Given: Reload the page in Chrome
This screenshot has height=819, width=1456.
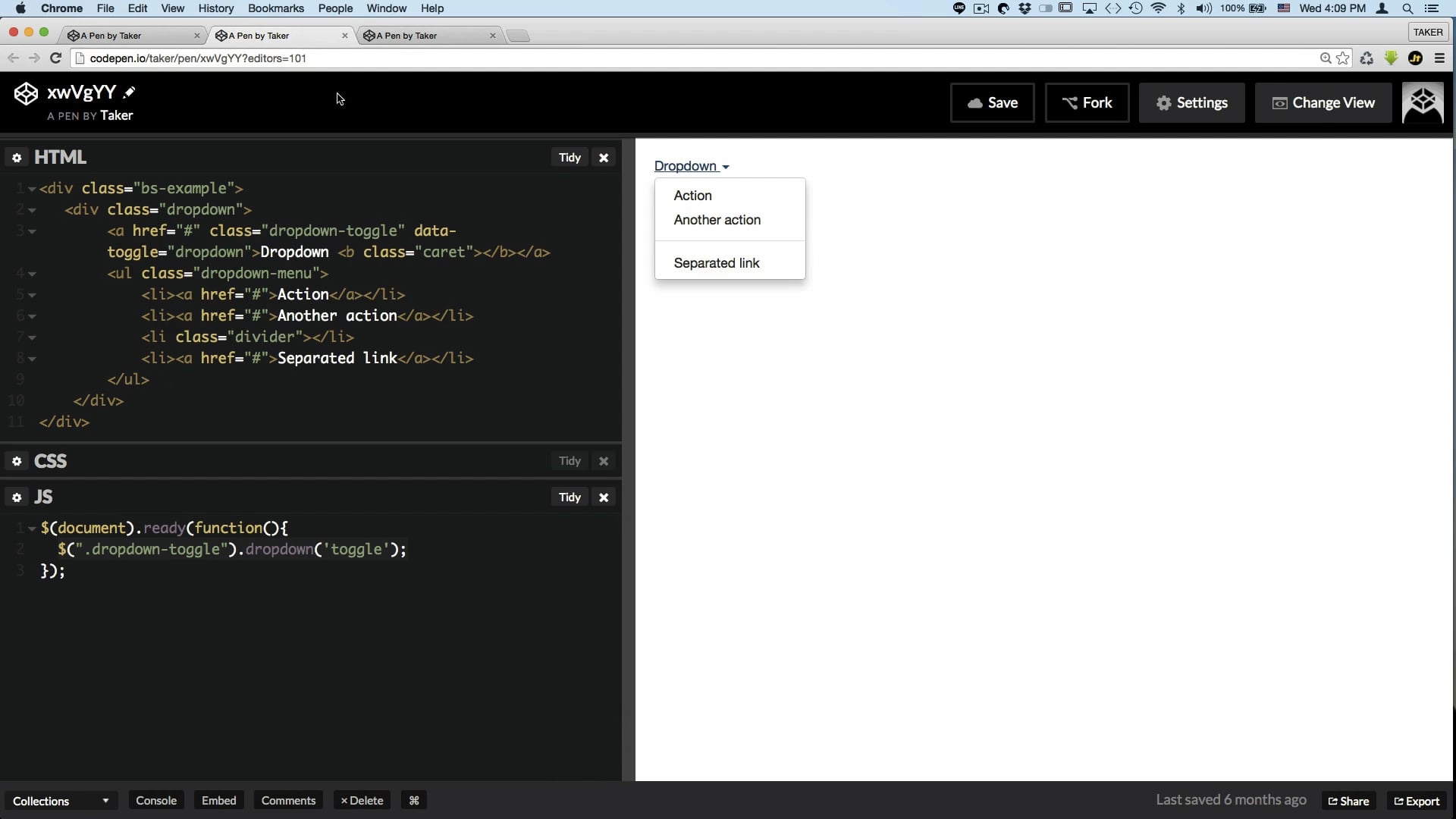Looking at the screenshot, I should [x=55, y=58].
